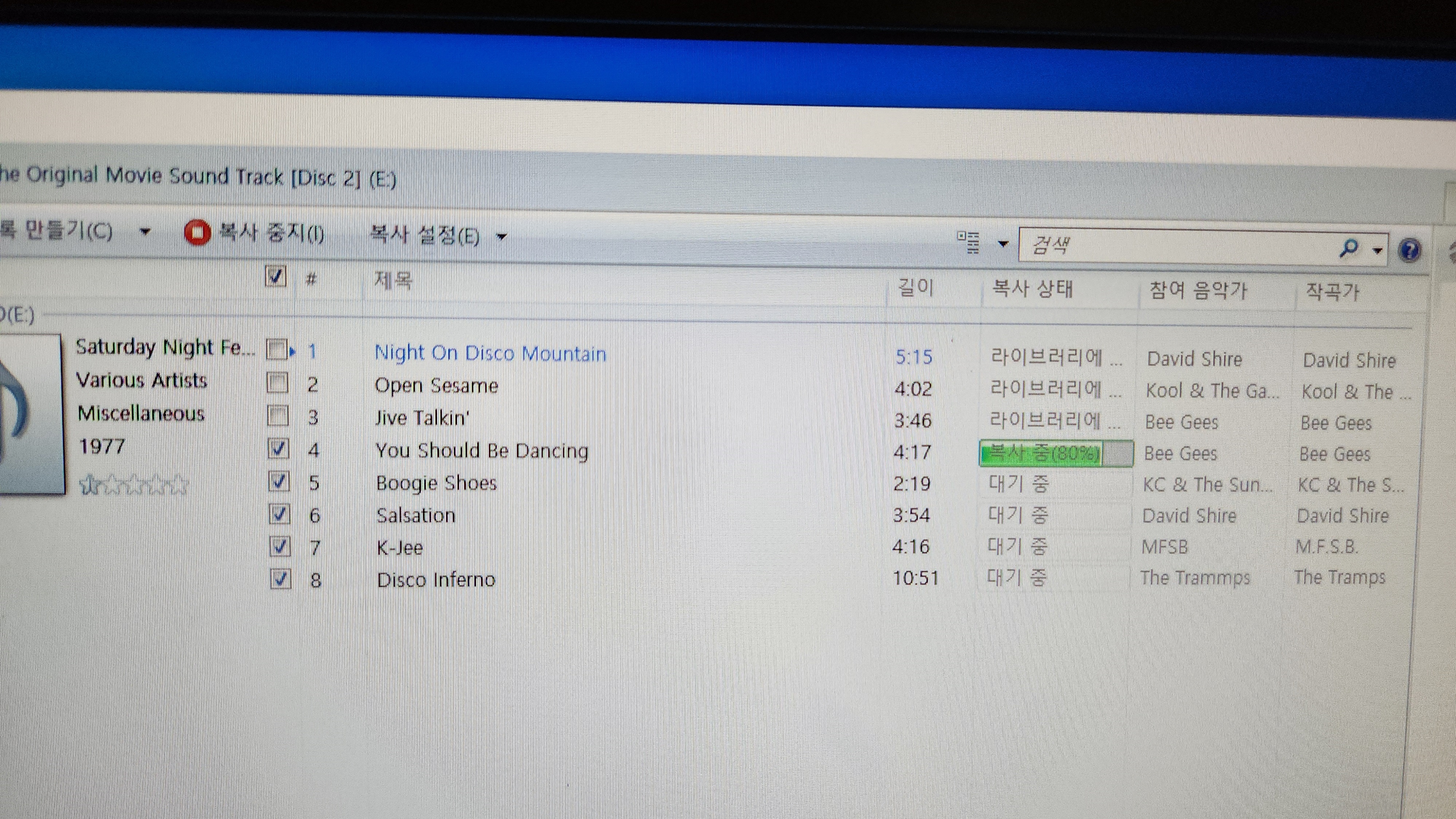Expand the view options dropdown arrow
1456x819 pixels.
[1003, 244]
